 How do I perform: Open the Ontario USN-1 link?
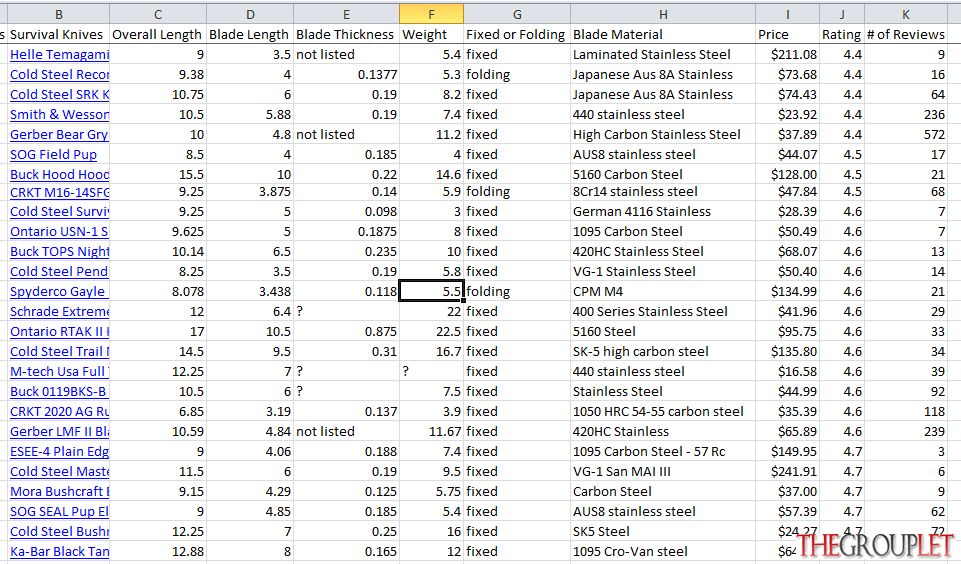point(59,232)
